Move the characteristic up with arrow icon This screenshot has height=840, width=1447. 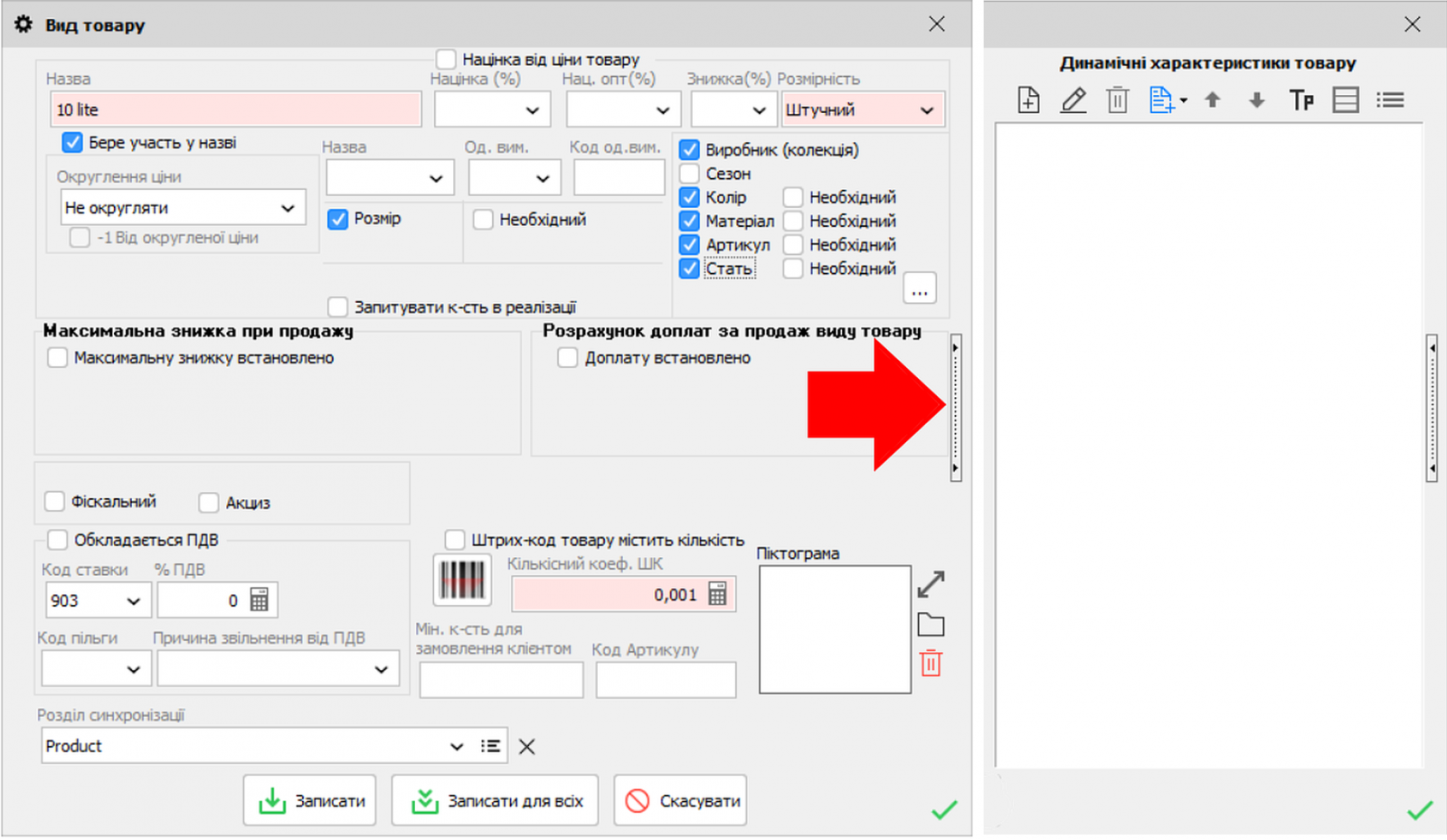pos(1213,100)
